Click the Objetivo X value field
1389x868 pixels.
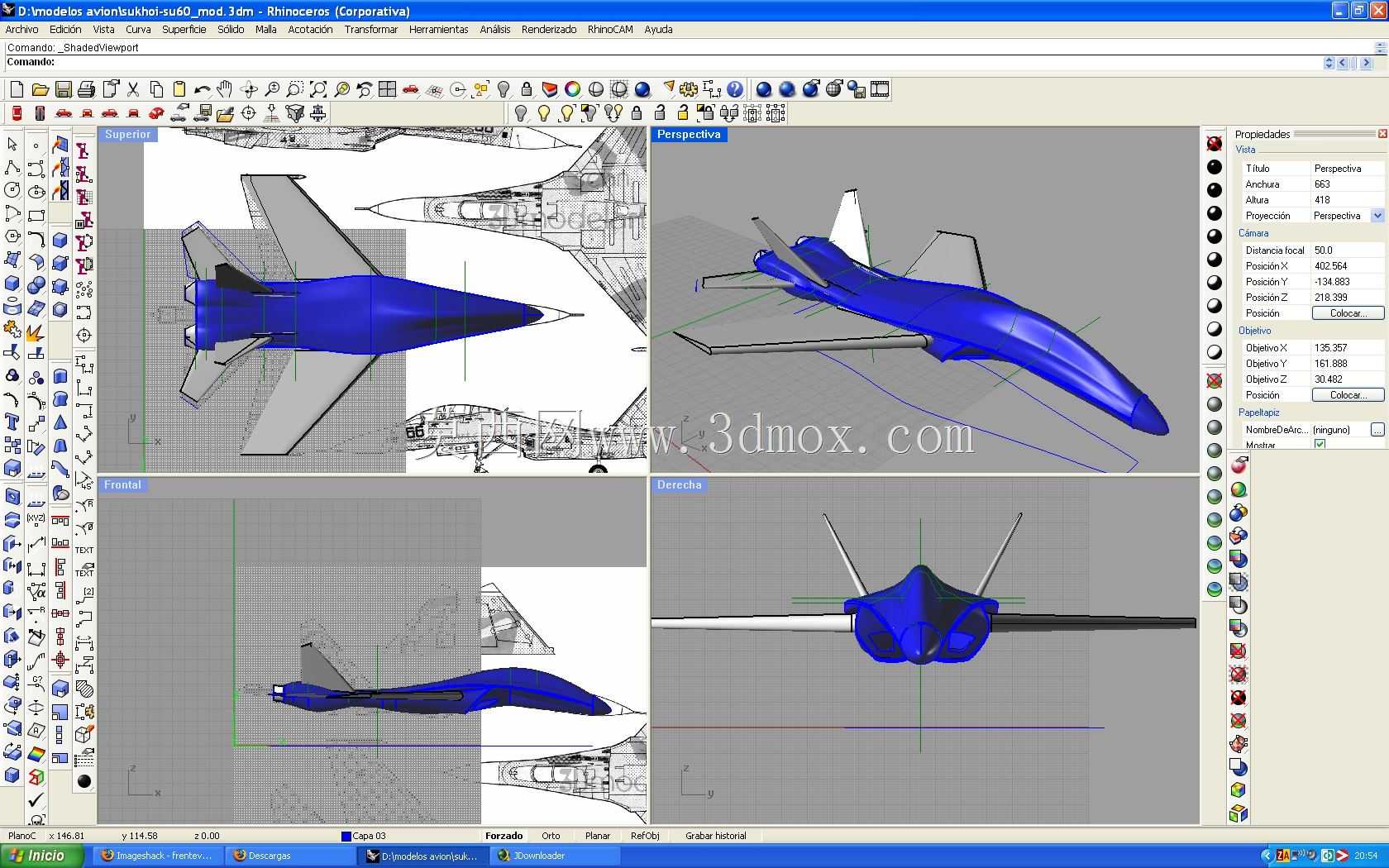(x=1348, y=348)
